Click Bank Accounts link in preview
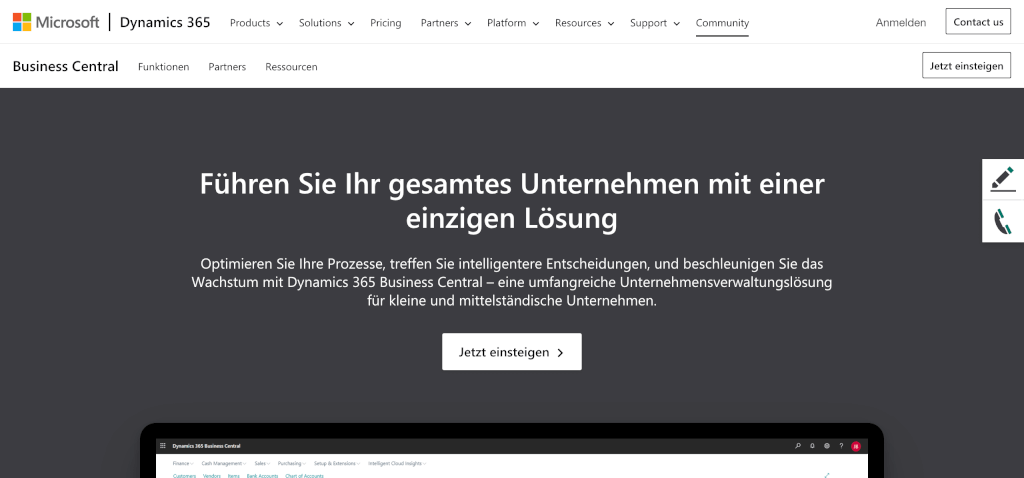Image resolution: width=1024 pixels, height=478 pixels. [x=263, y=476]
